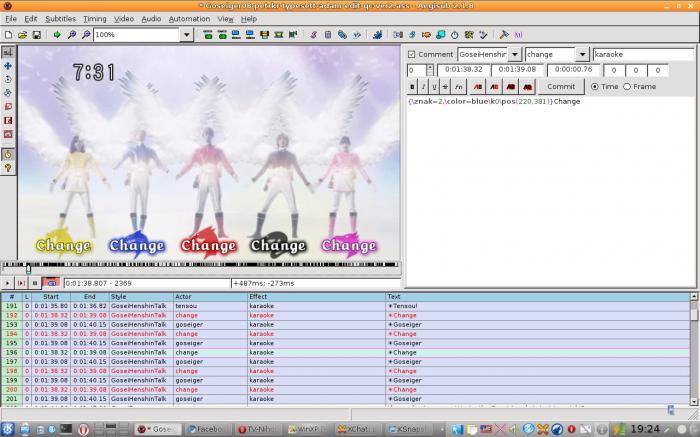Select the Time radio button
This screenshot has width=700, height=437.
[595, 87]
